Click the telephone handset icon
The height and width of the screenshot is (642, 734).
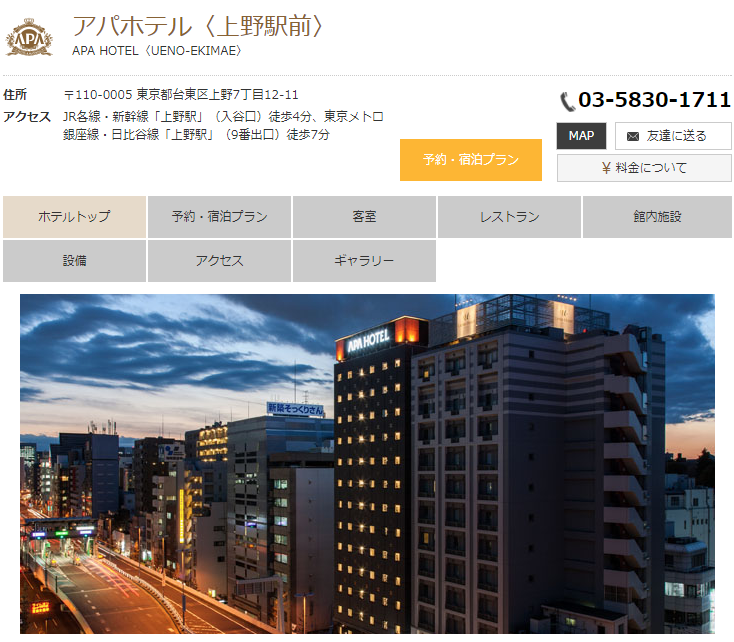click(x=567, y=101)
